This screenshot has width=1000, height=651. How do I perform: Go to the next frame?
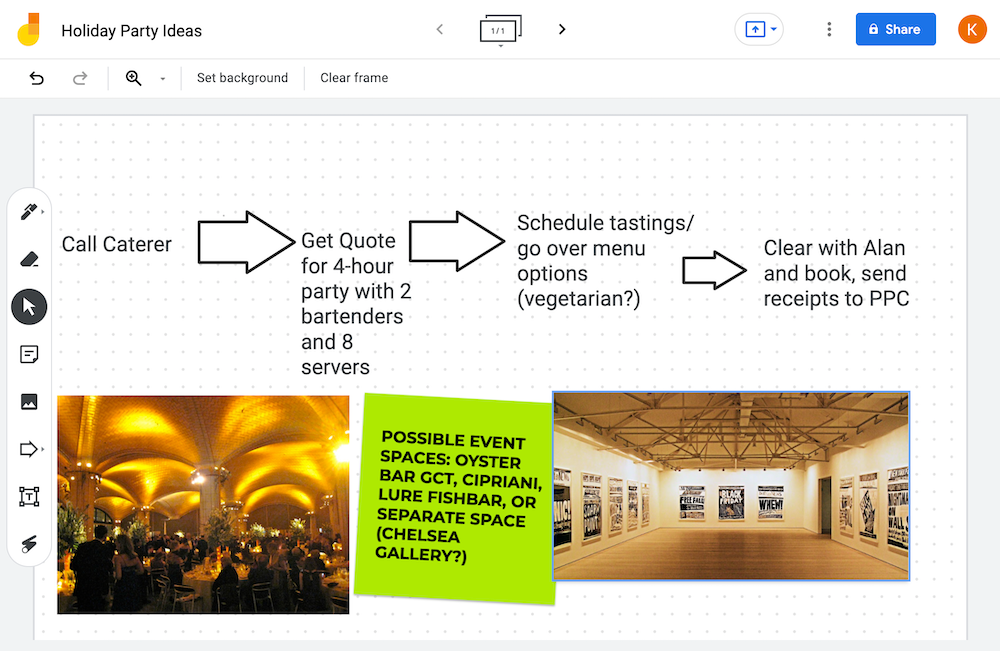[x=562, y=30]
